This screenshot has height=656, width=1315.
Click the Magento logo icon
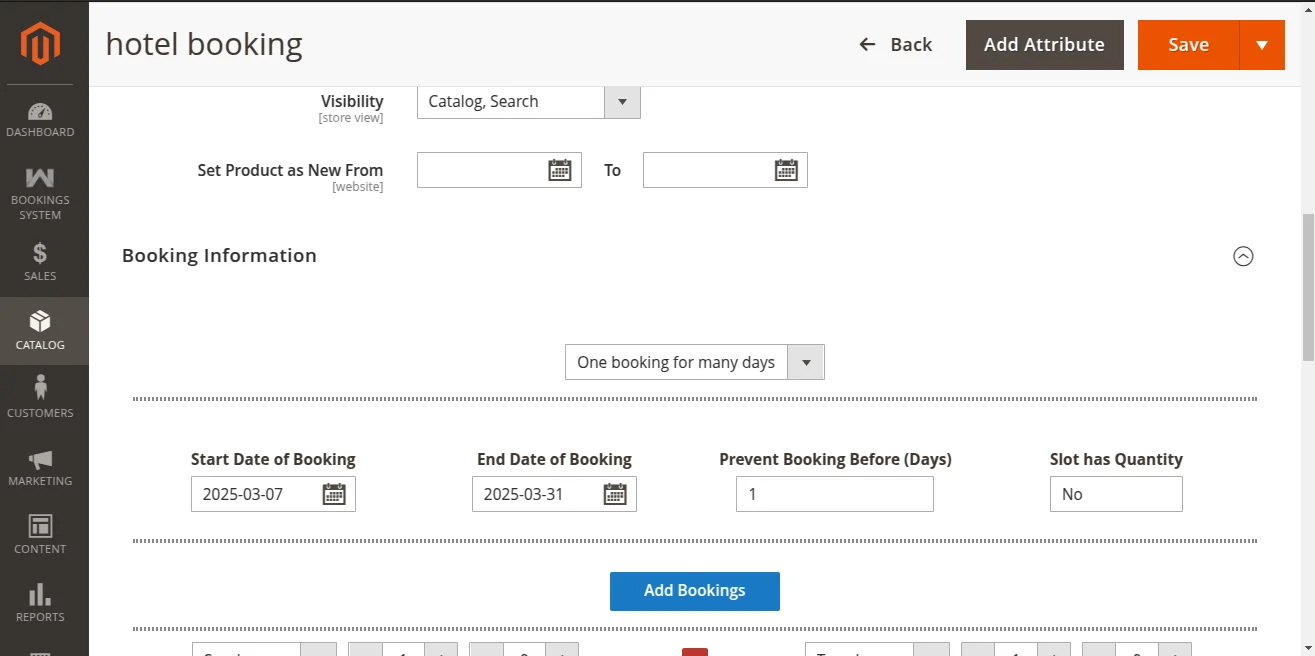pyautogui.click(x=41, y=43)
